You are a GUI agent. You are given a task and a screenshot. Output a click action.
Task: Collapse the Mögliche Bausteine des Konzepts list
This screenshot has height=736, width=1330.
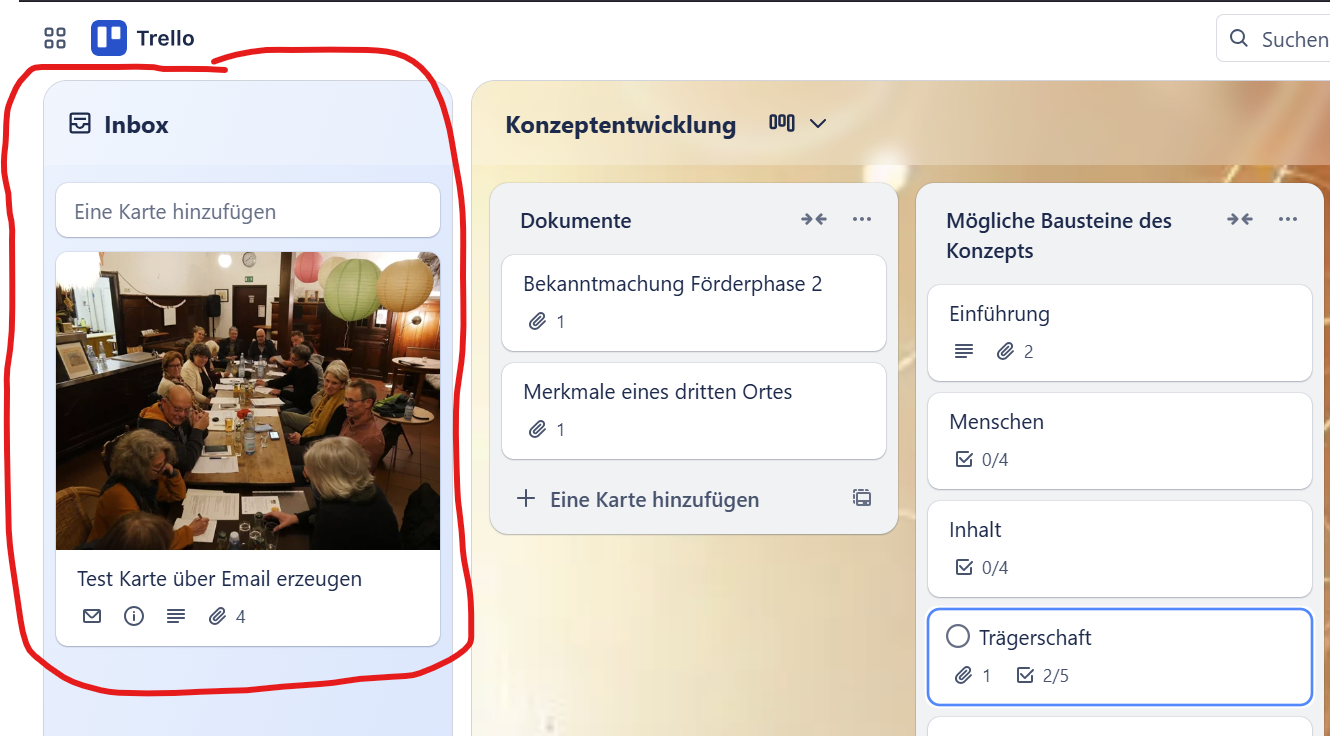(1239, 219)
